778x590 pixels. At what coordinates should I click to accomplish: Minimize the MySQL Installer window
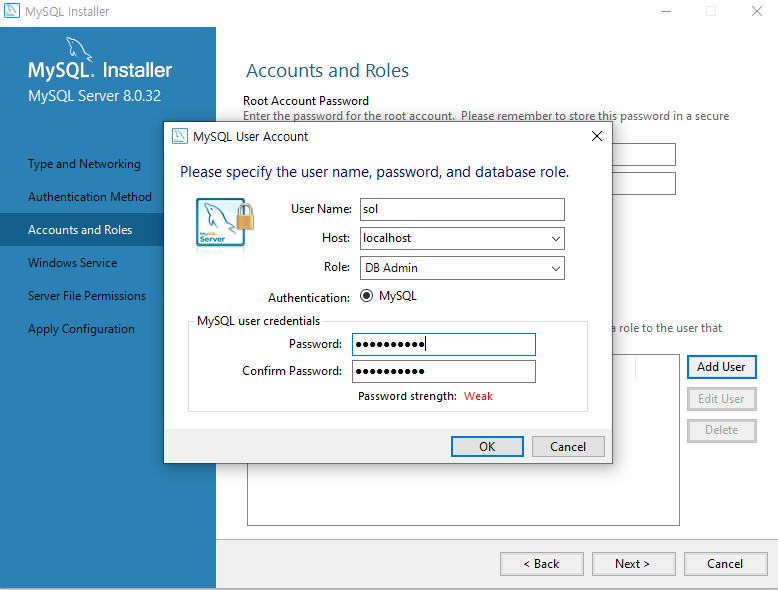[x=666, y=11]
